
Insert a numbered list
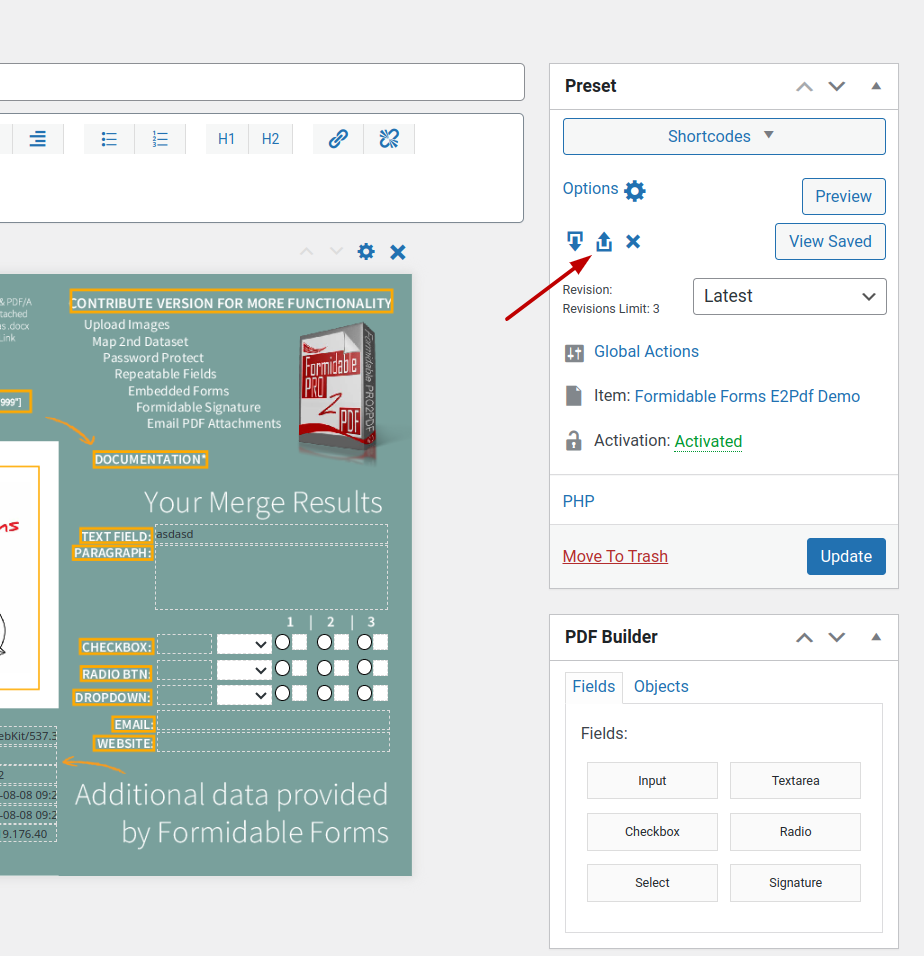coord(160,139)
